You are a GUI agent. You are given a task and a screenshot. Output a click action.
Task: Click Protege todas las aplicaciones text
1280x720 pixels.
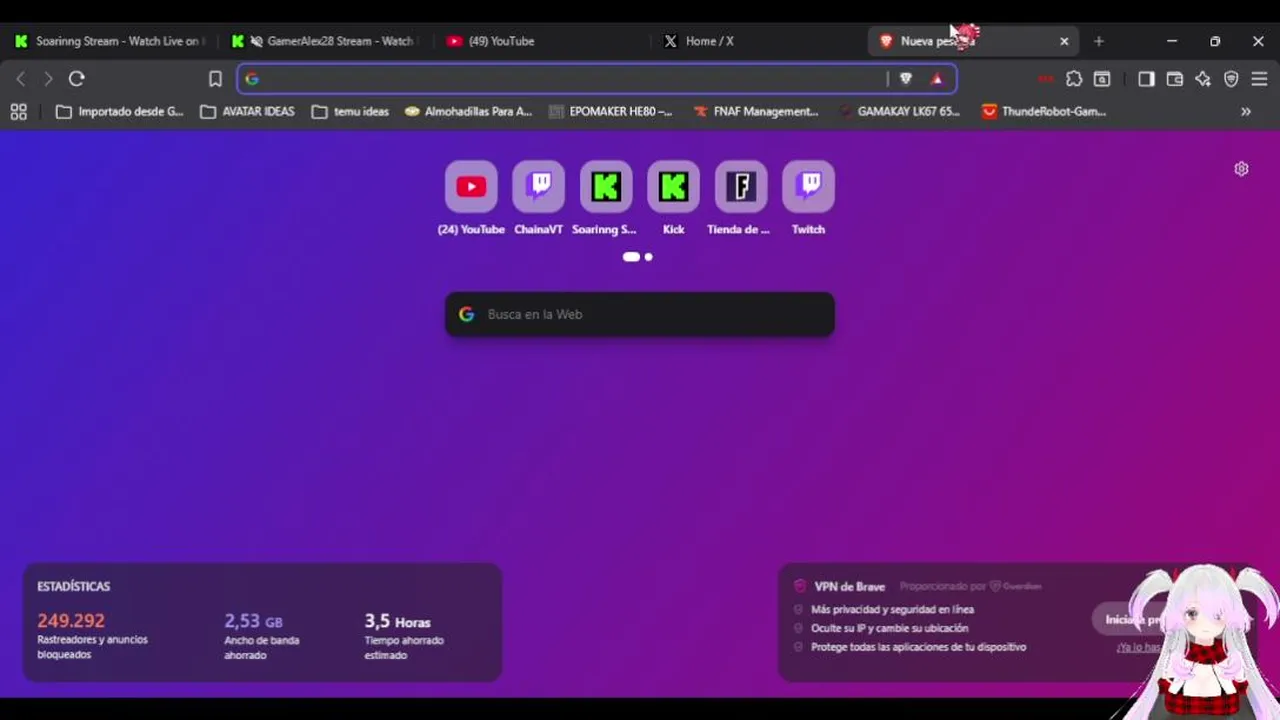tap(918, 647)
